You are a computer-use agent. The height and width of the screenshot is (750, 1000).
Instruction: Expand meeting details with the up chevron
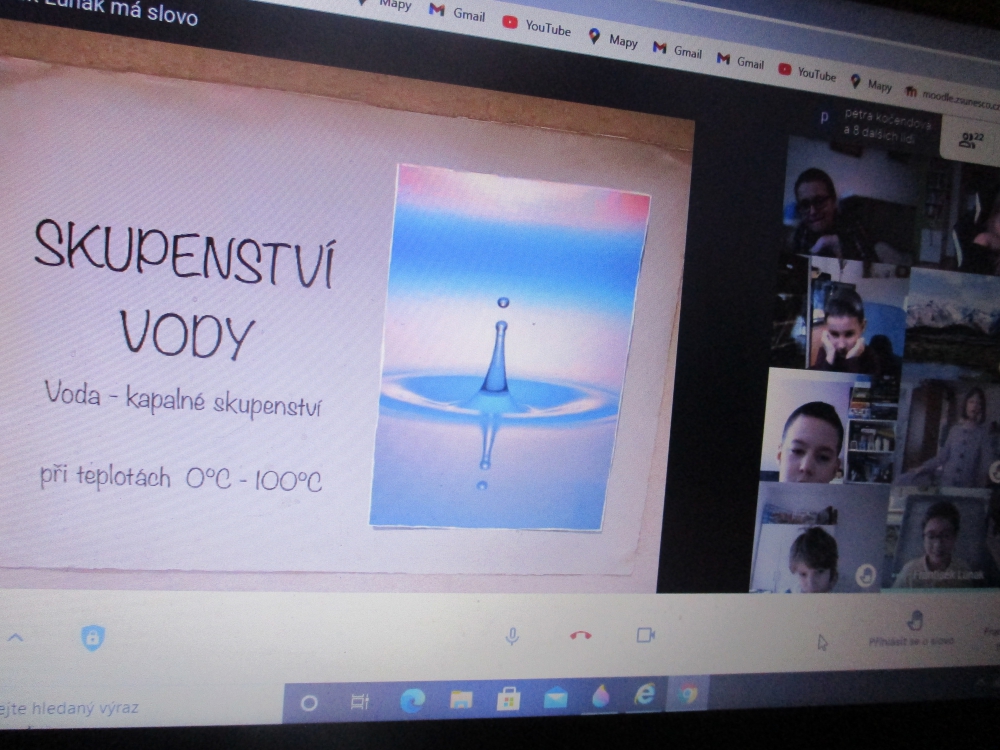pyautogui.click(x=15, y=636)
